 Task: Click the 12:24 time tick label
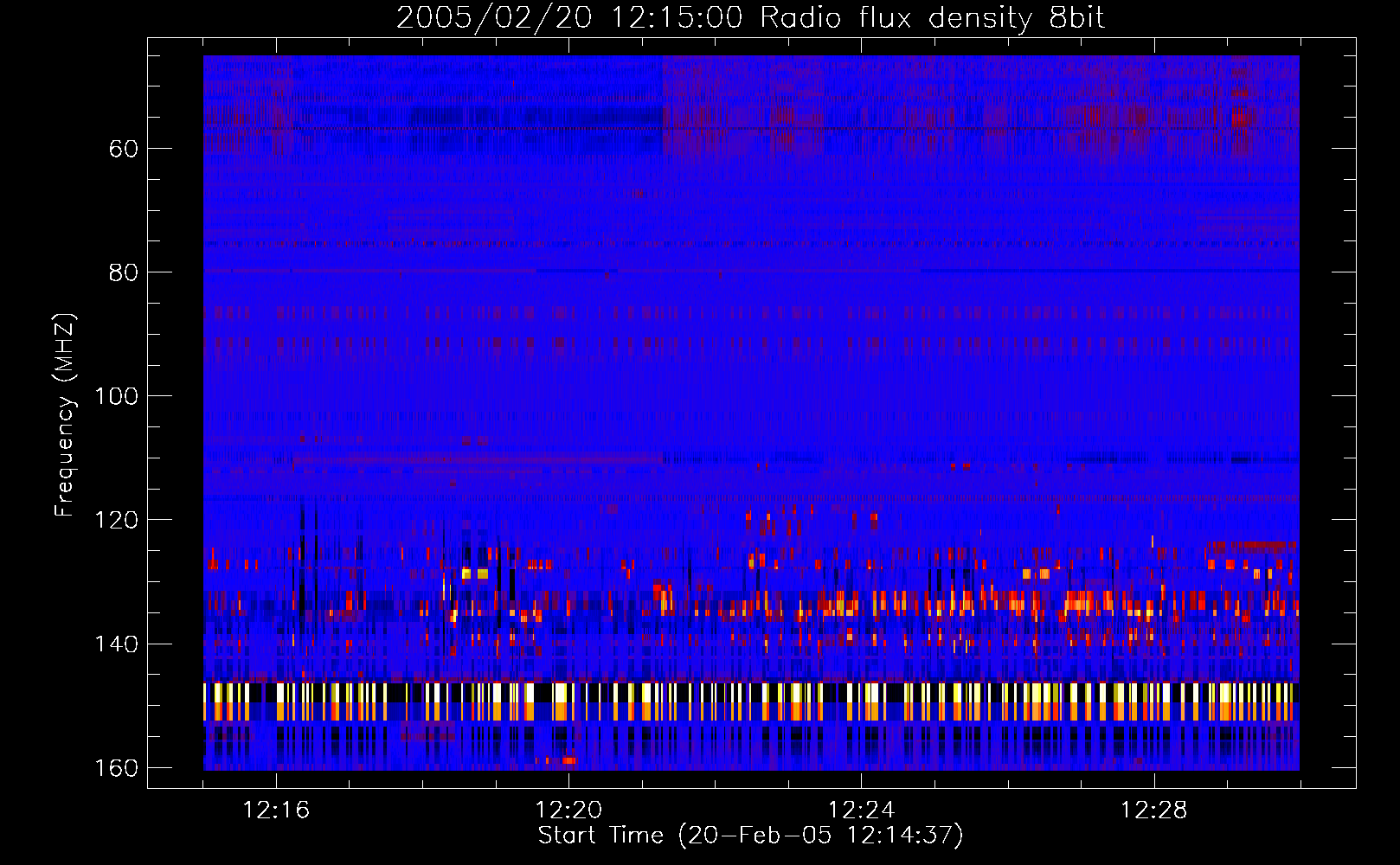coord(861,810)
